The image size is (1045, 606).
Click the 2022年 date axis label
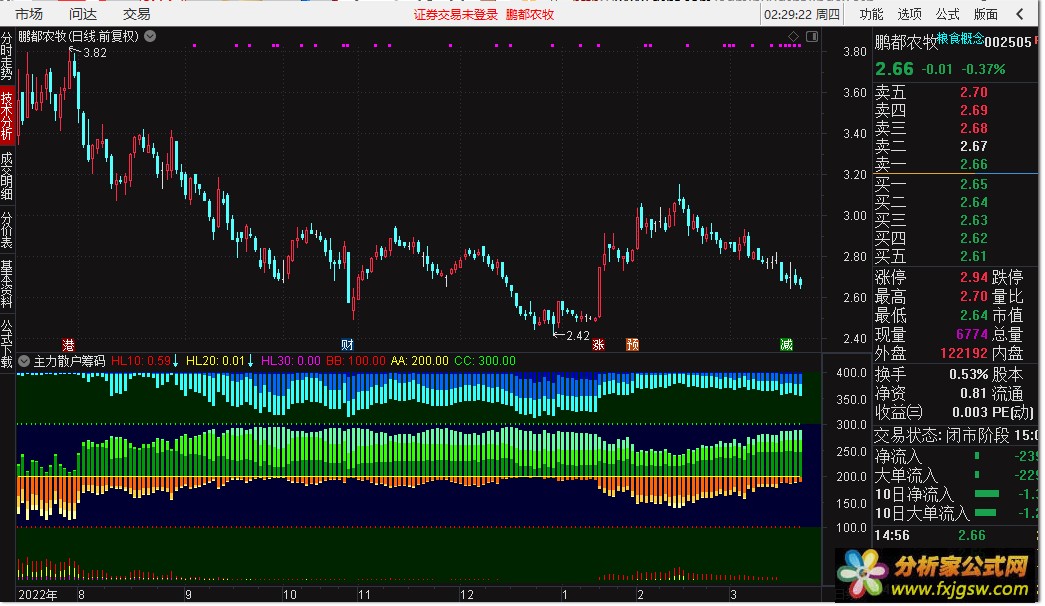[38, 594]
